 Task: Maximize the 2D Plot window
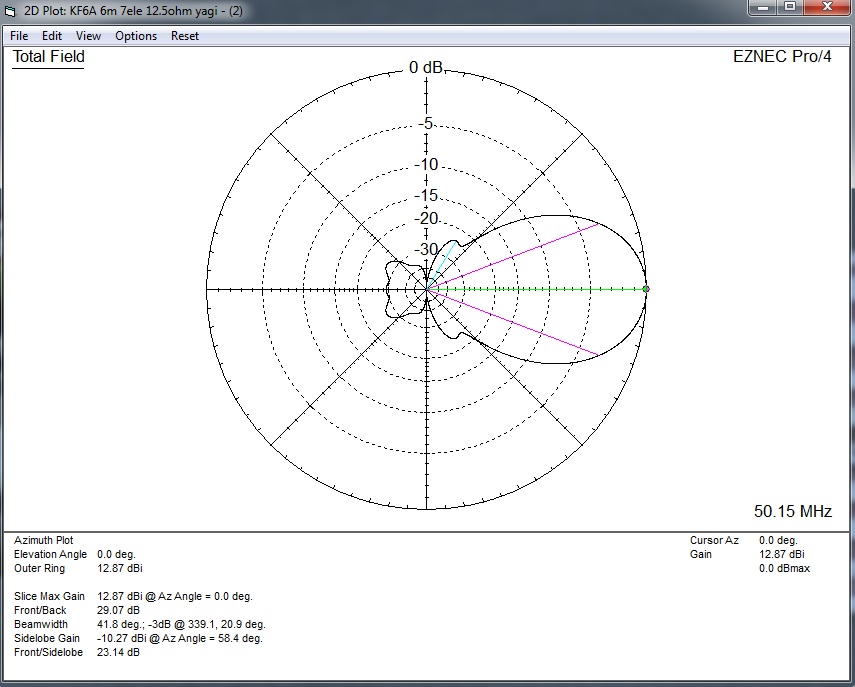(789, 9)
